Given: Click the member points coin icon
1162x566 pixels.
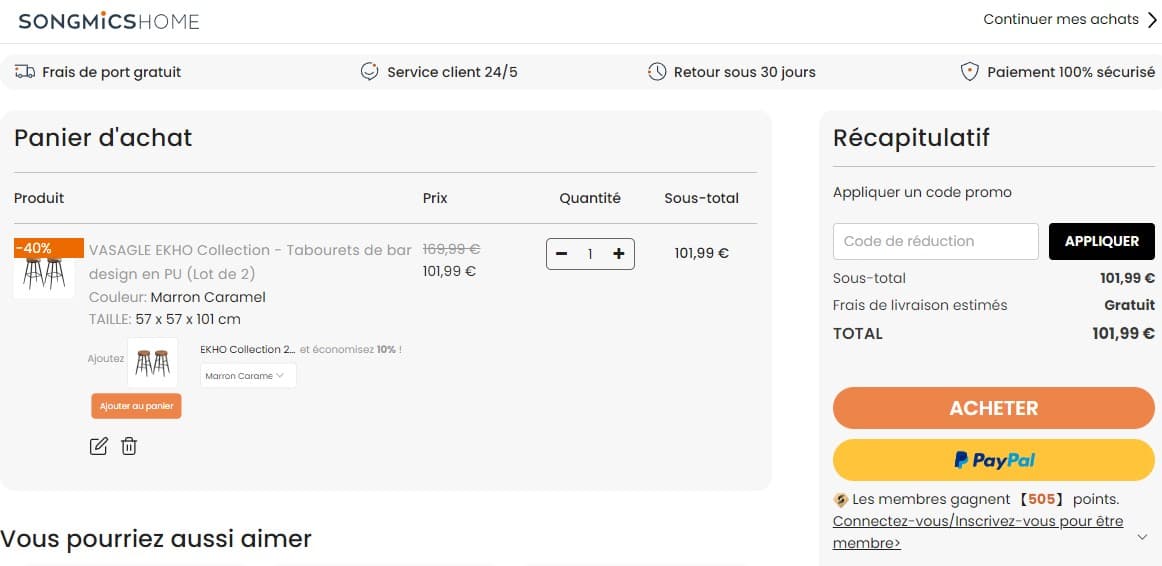Looking at the screenshot, I should [x=841, y=499].
